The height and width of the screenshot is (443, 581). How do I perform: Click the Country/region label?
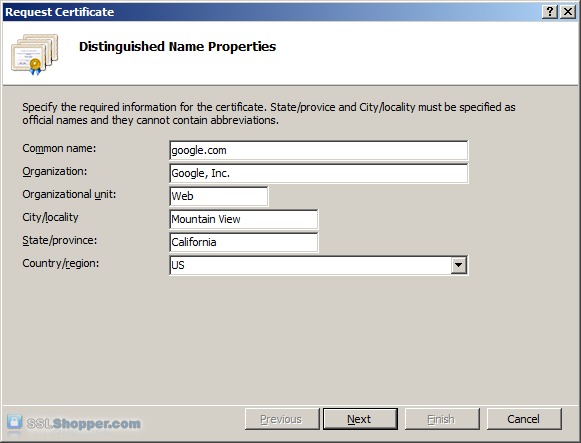(x=61, y=263)
